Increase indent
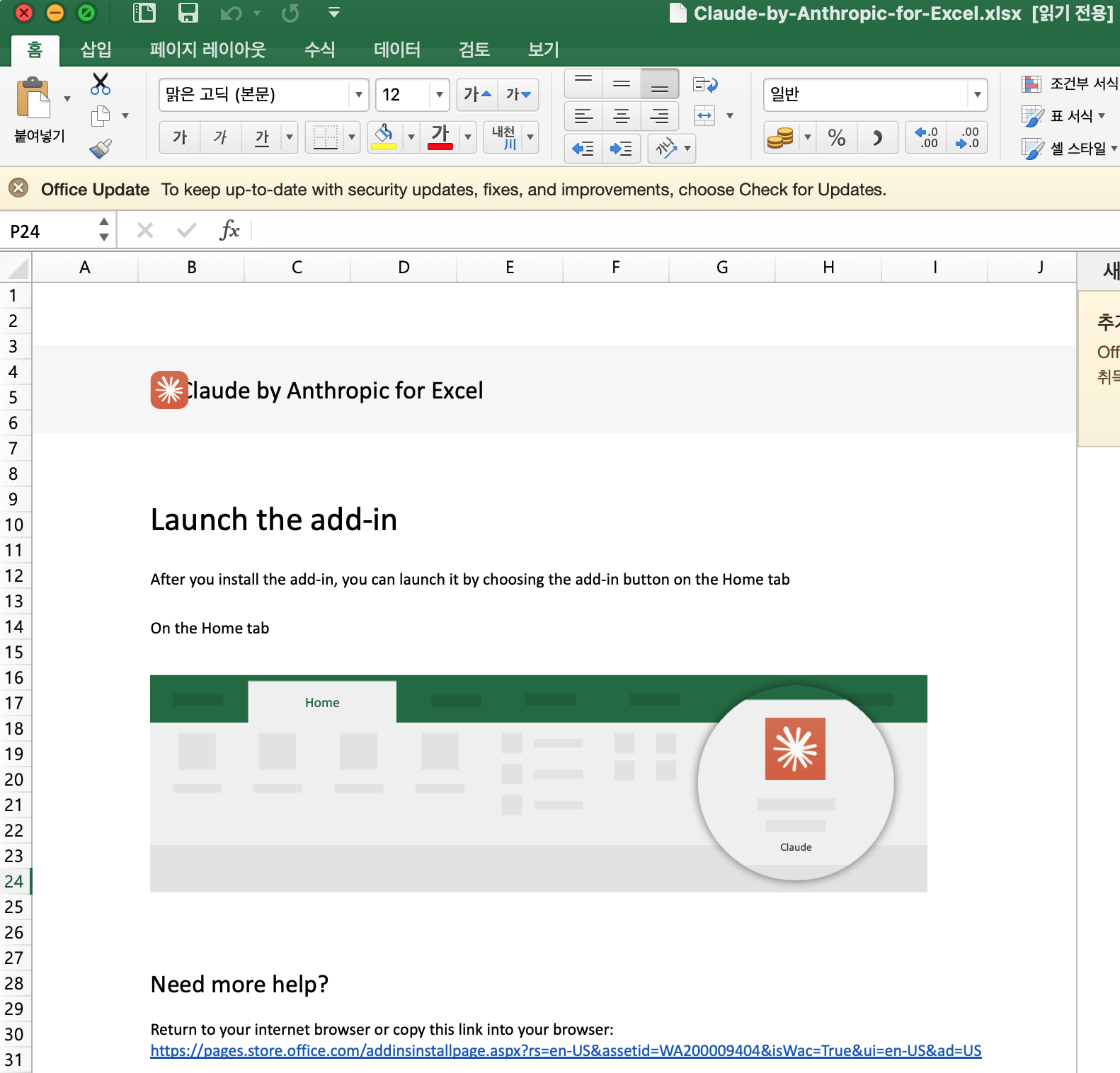 click(622, 148)
